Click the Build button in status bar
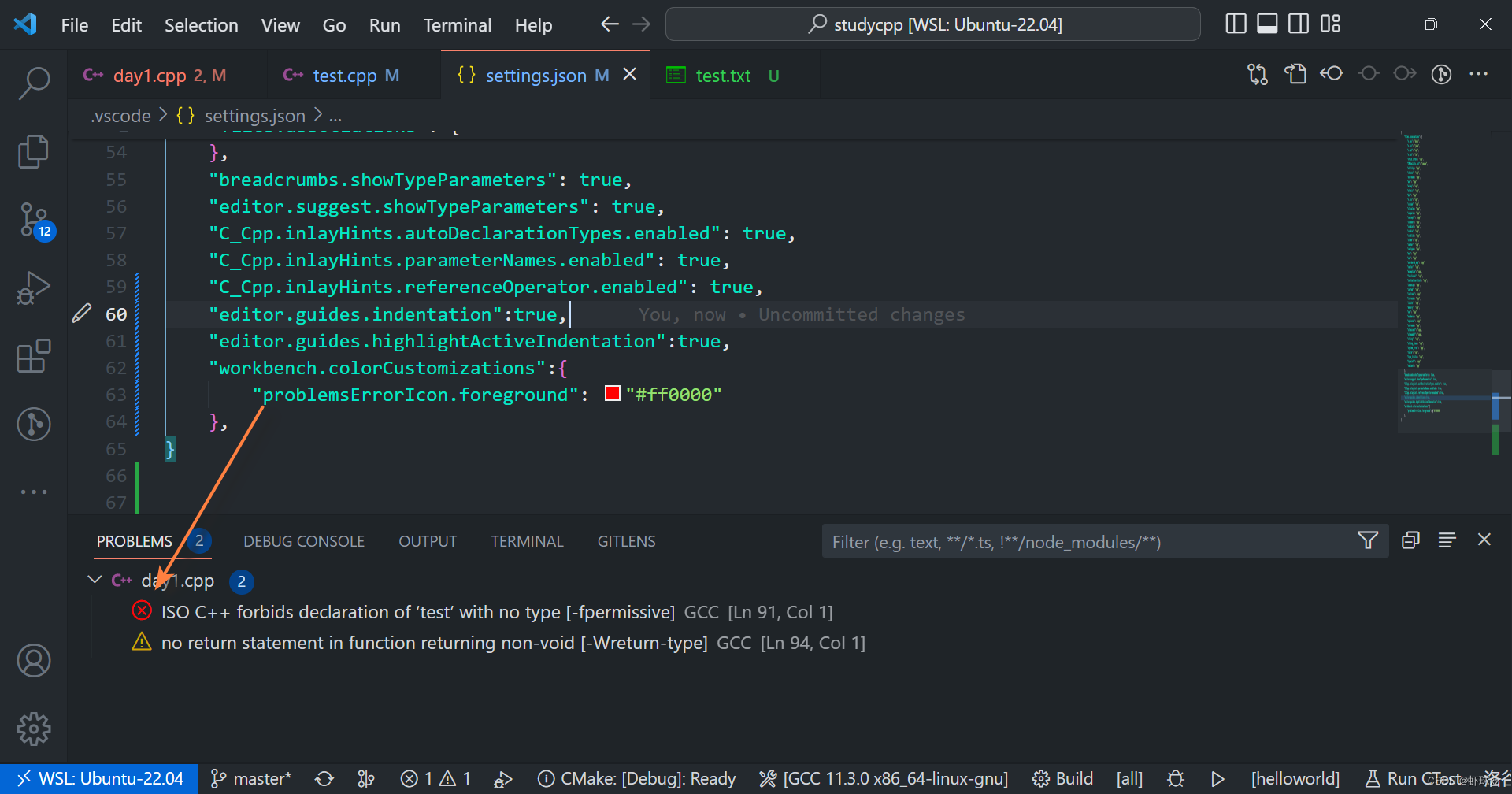 coord(1062,779)
